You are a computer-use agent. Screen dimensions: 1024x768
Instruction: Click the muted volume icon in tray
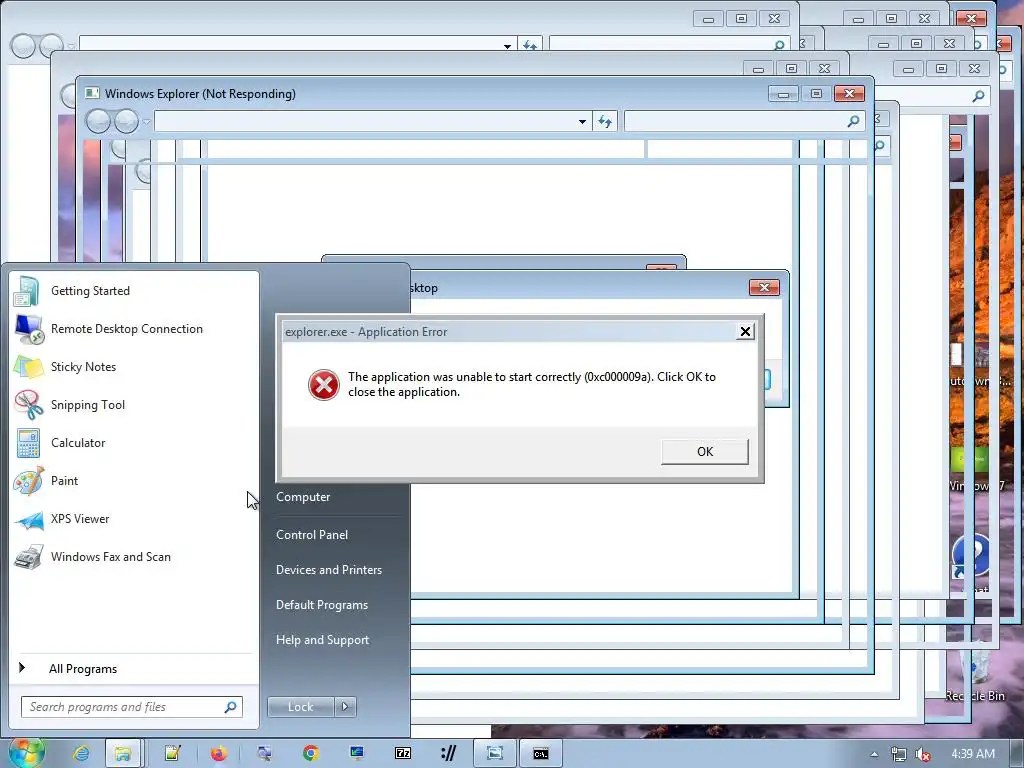(923, 754)
